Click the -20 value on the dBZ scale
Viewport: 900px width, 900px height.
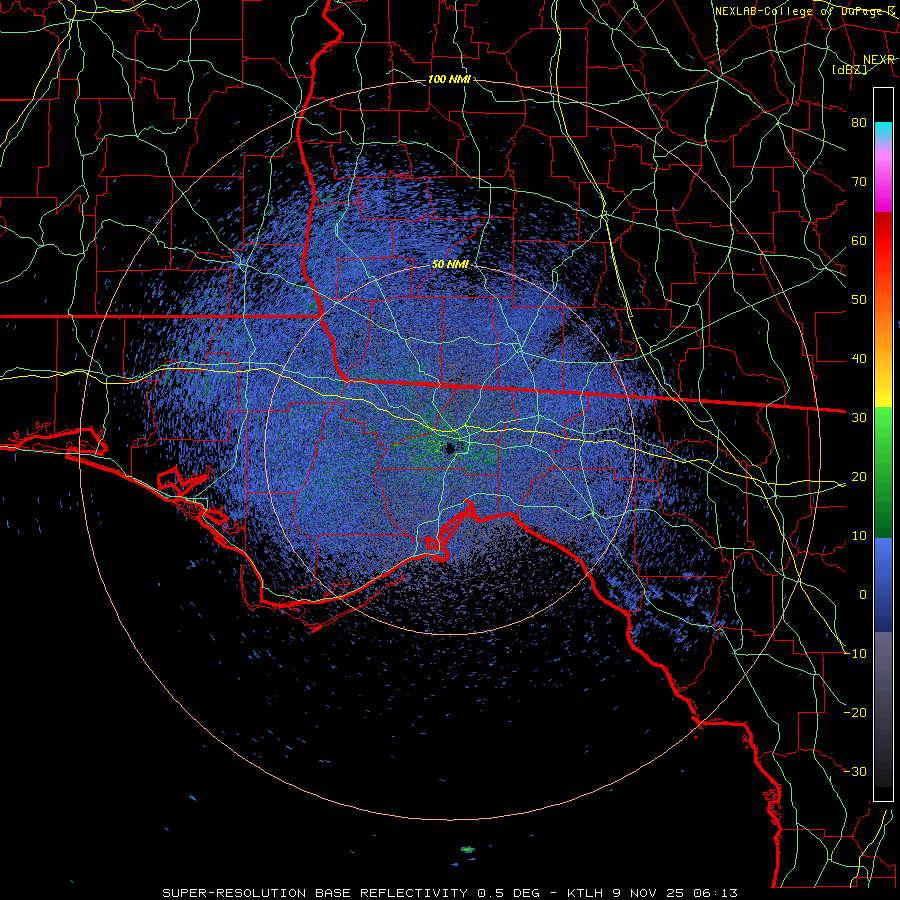[855, 713]
